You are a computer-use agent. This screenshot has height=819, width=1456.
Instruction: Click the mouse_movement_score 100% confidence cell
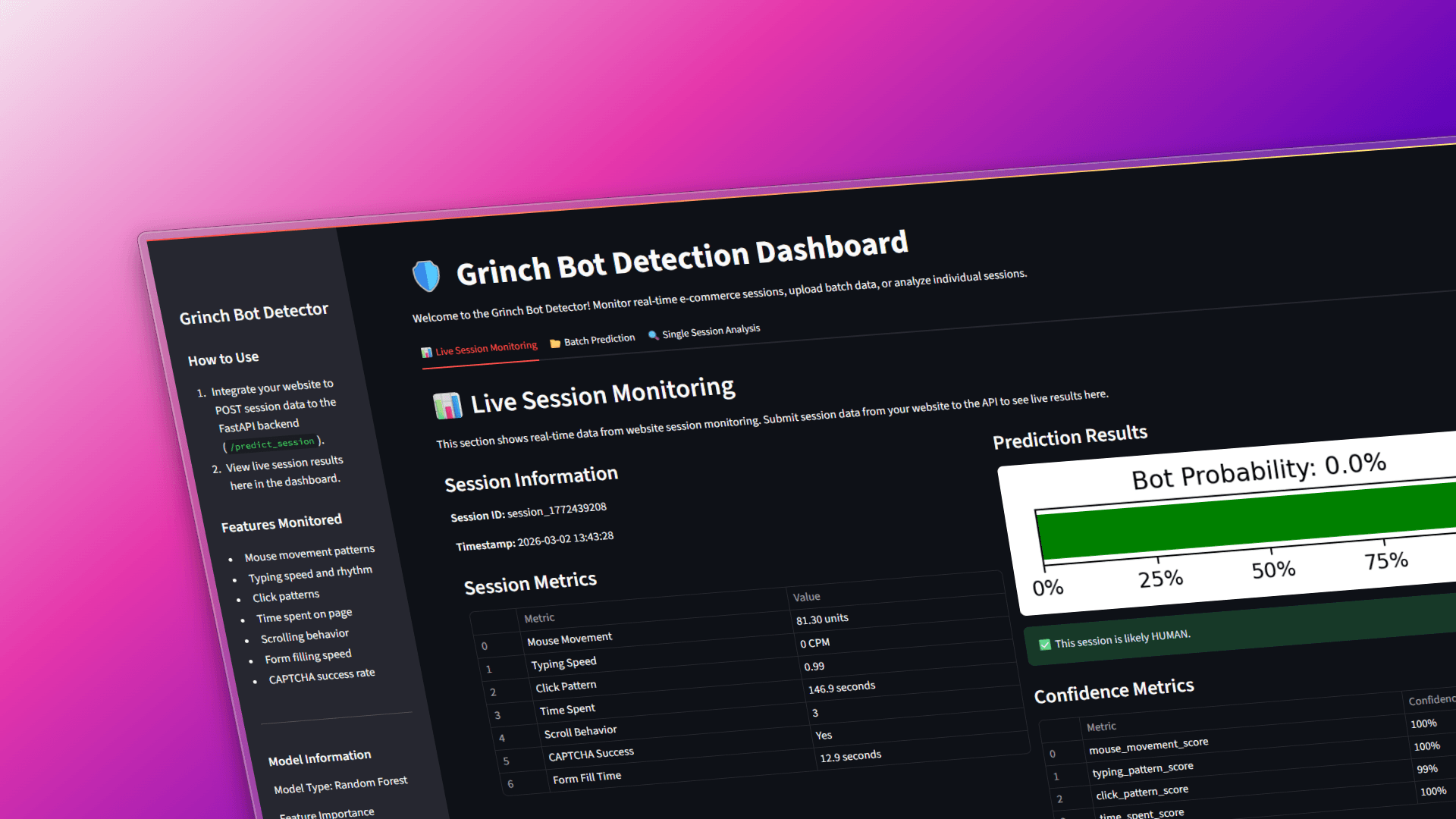click(1425, 746)
